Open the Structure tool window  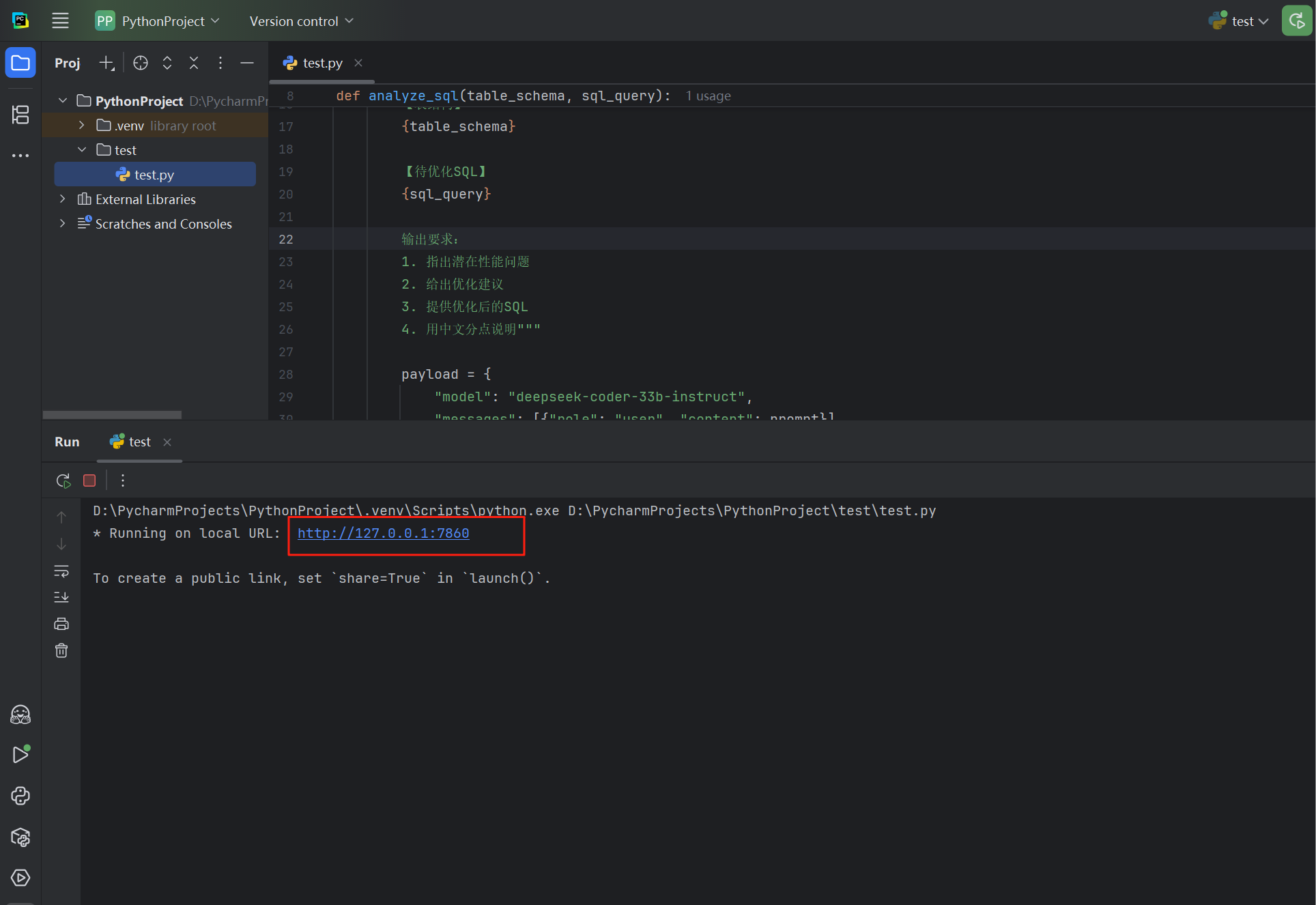(x=20, y=115)
